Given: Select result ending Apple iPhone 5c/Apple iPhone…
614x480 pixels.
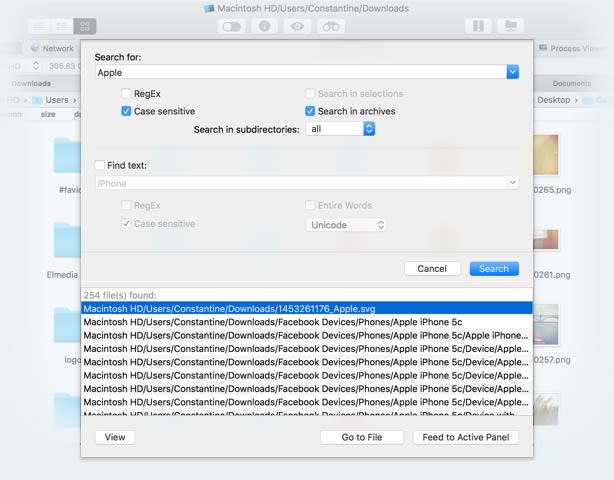Looking at the screenshot, I should coord(307,336).
